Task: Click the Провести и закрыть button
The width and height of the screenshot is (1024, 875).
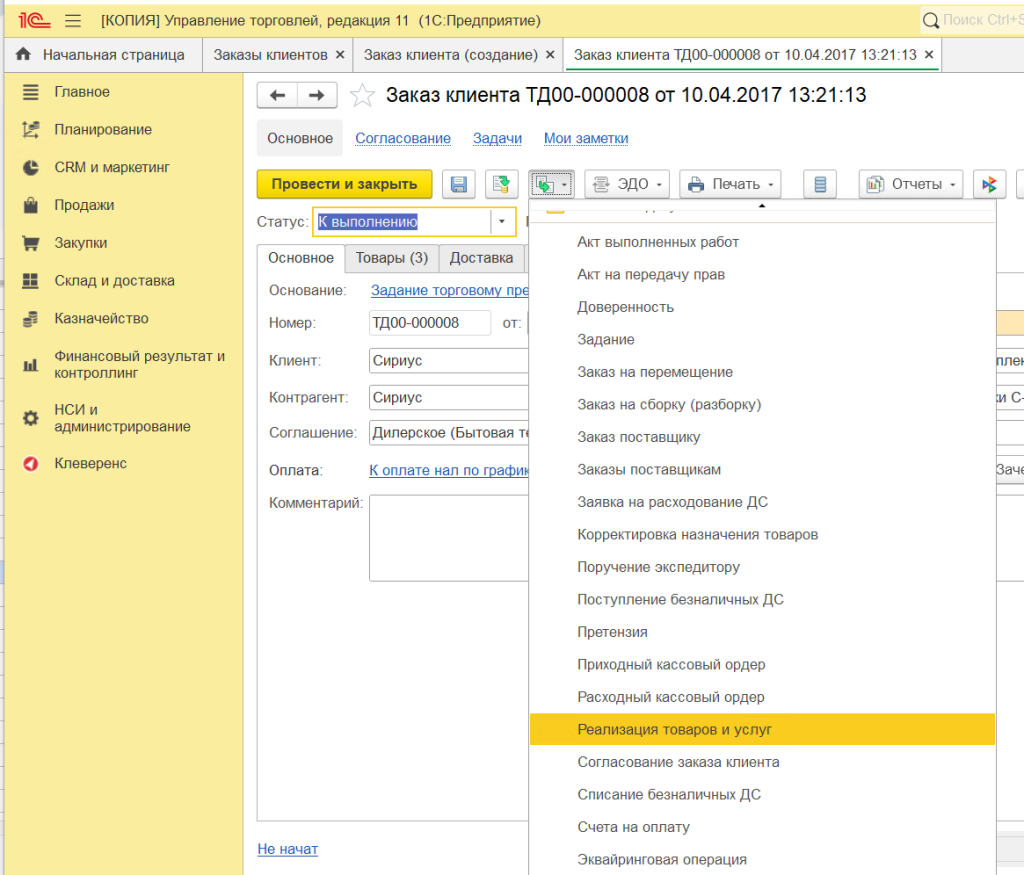Action: point(344,184)
